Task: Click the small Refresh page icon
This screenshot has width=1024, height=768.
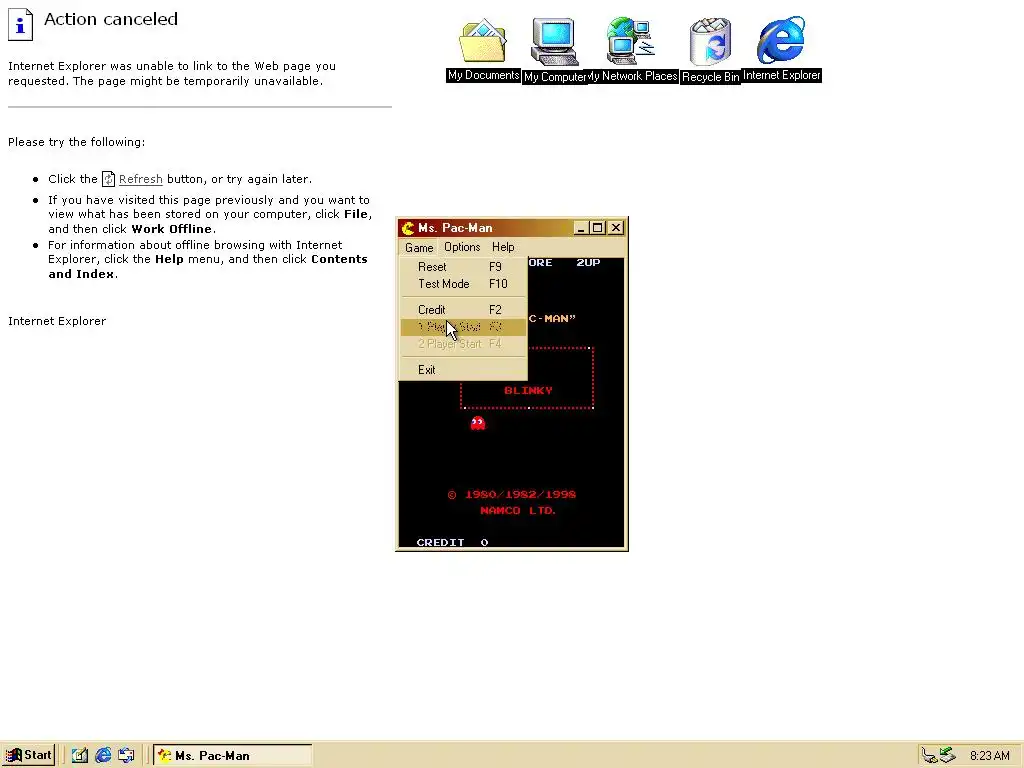Action: point(108,179)
